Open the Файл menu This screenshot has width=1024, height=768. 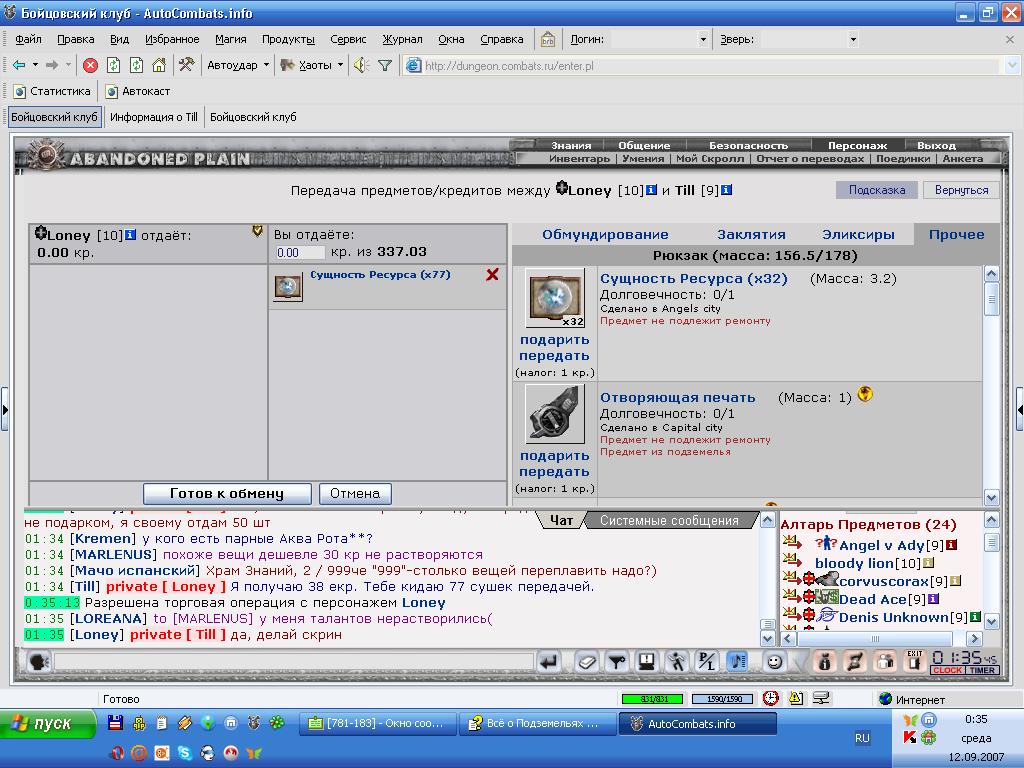(28, 39)
